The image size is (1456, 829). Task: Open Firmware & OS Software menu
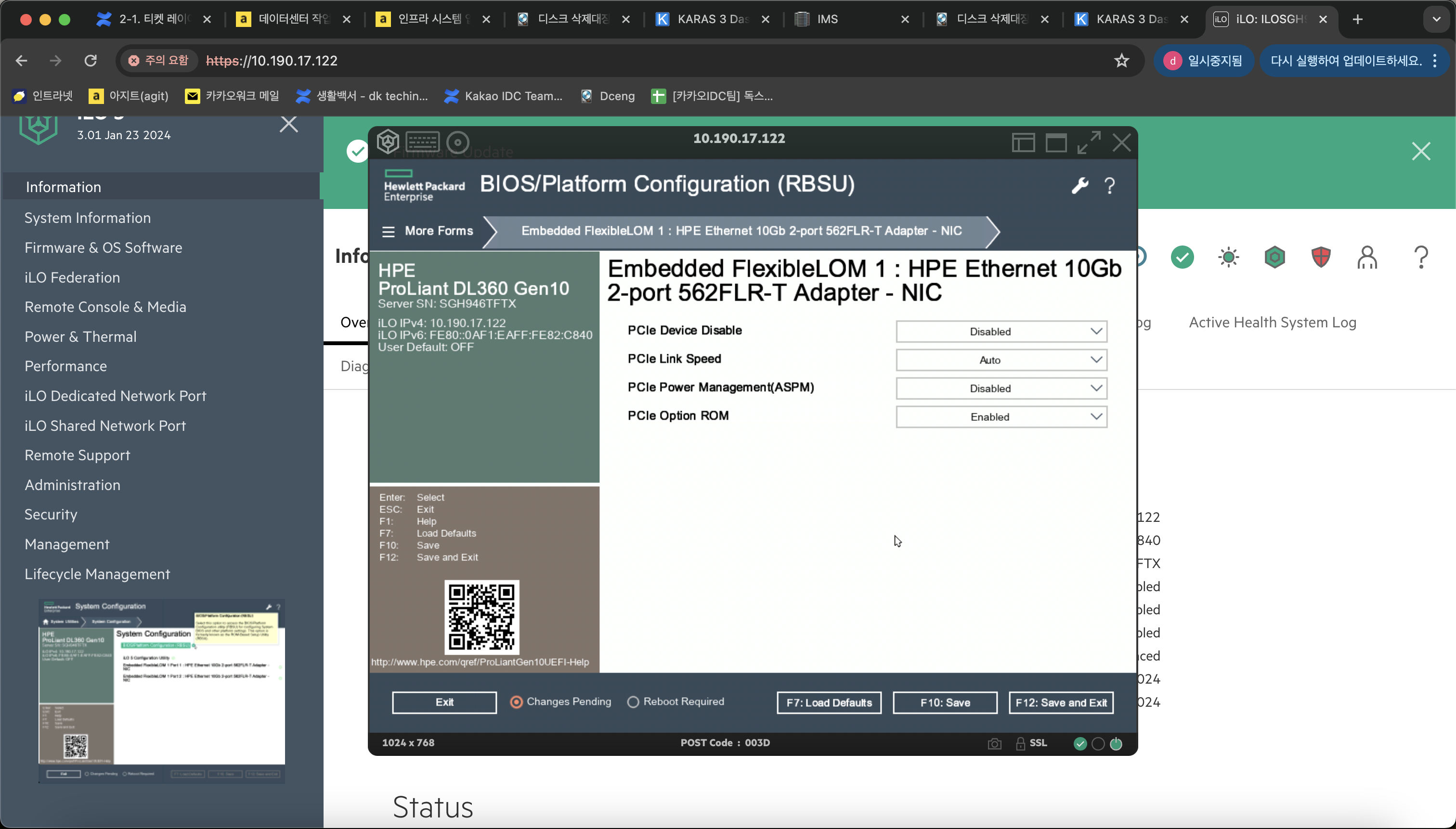pyautogui.click(x=103, y=247)
